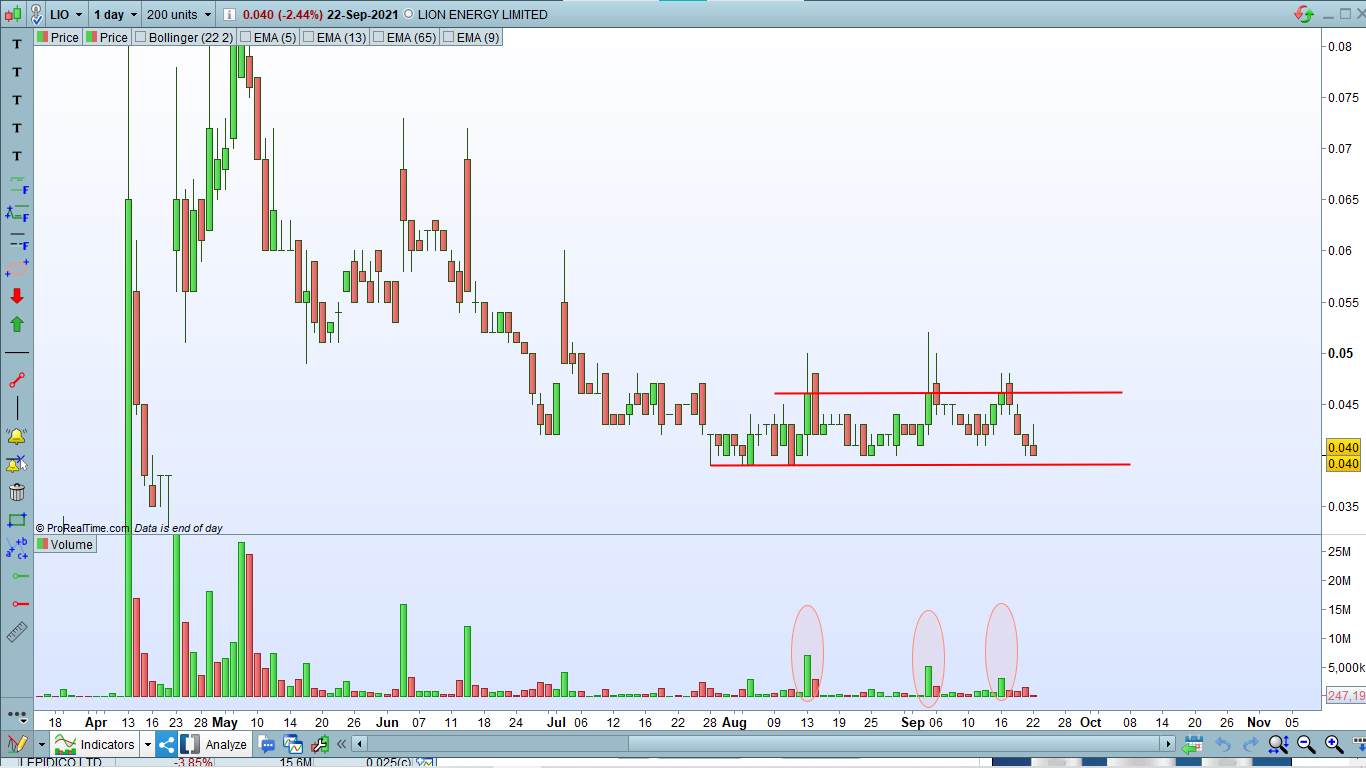Click the Indicators button

pos(96,744)
